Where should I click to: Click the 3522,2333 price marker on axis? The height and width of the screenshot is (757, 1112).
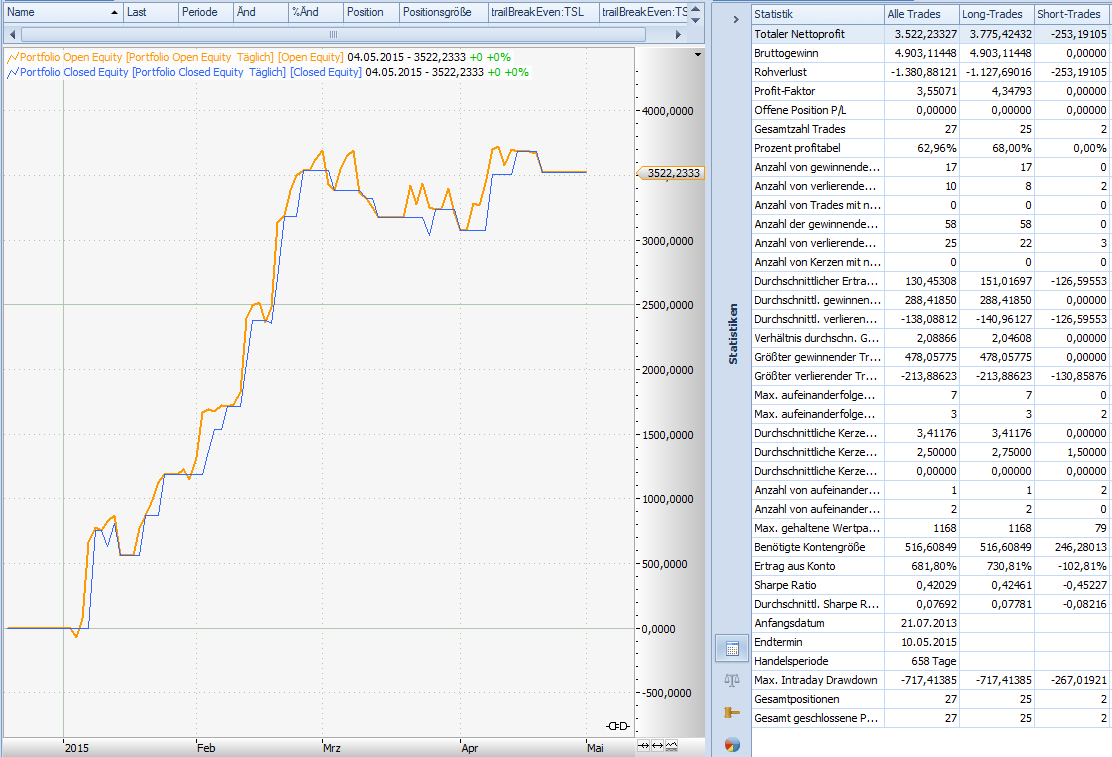672,173
